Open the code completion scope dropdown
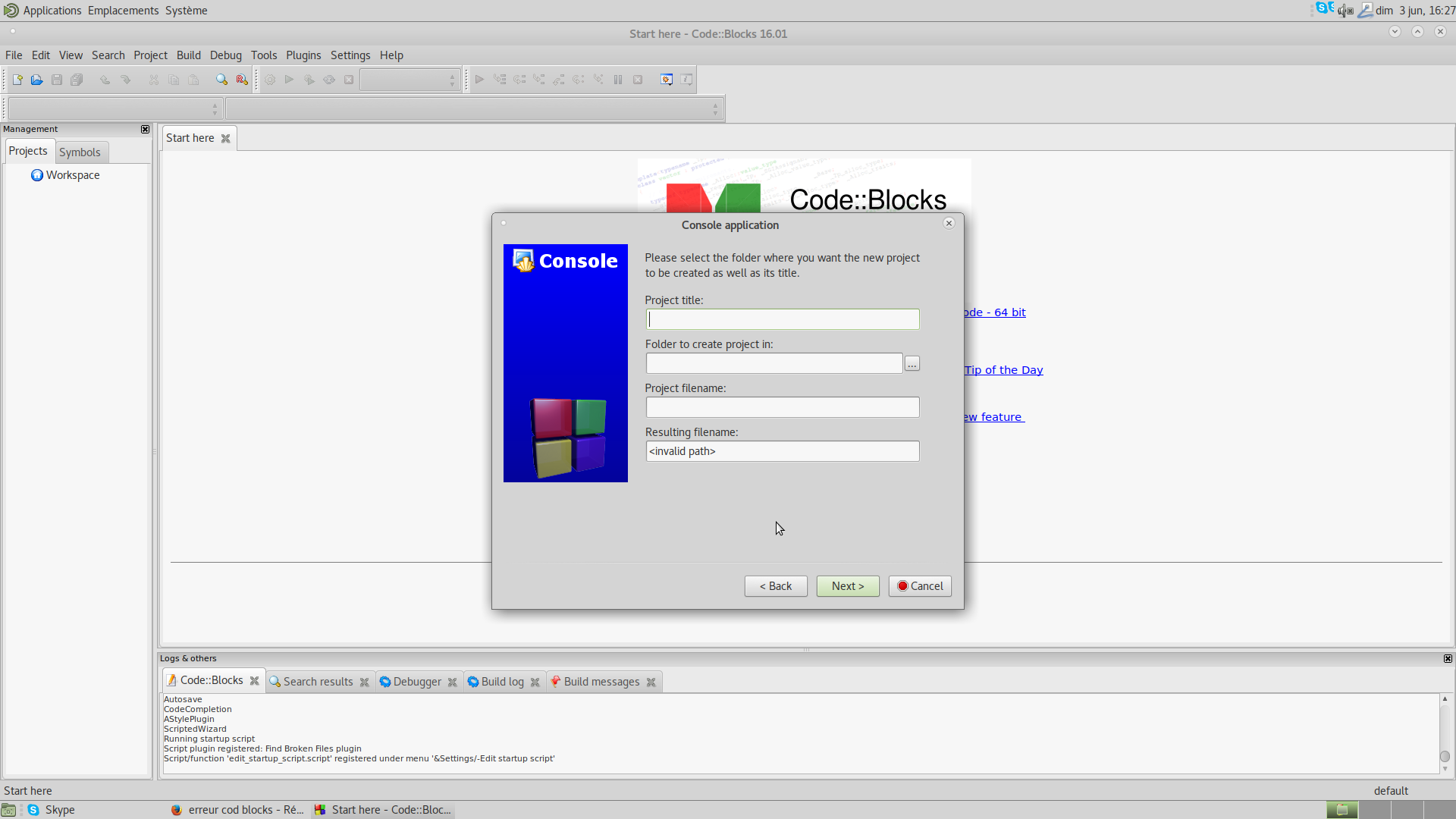Viewport: 1456px width, 819px height. (114, 109)
